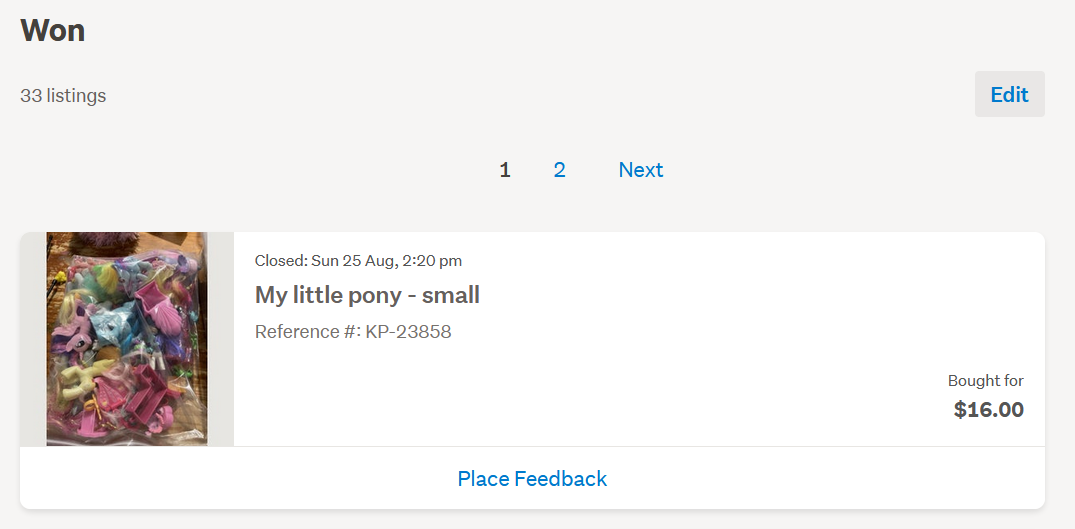
Task: Open the 'My little pony - small' listing title
Action: [x=367, y=295]
